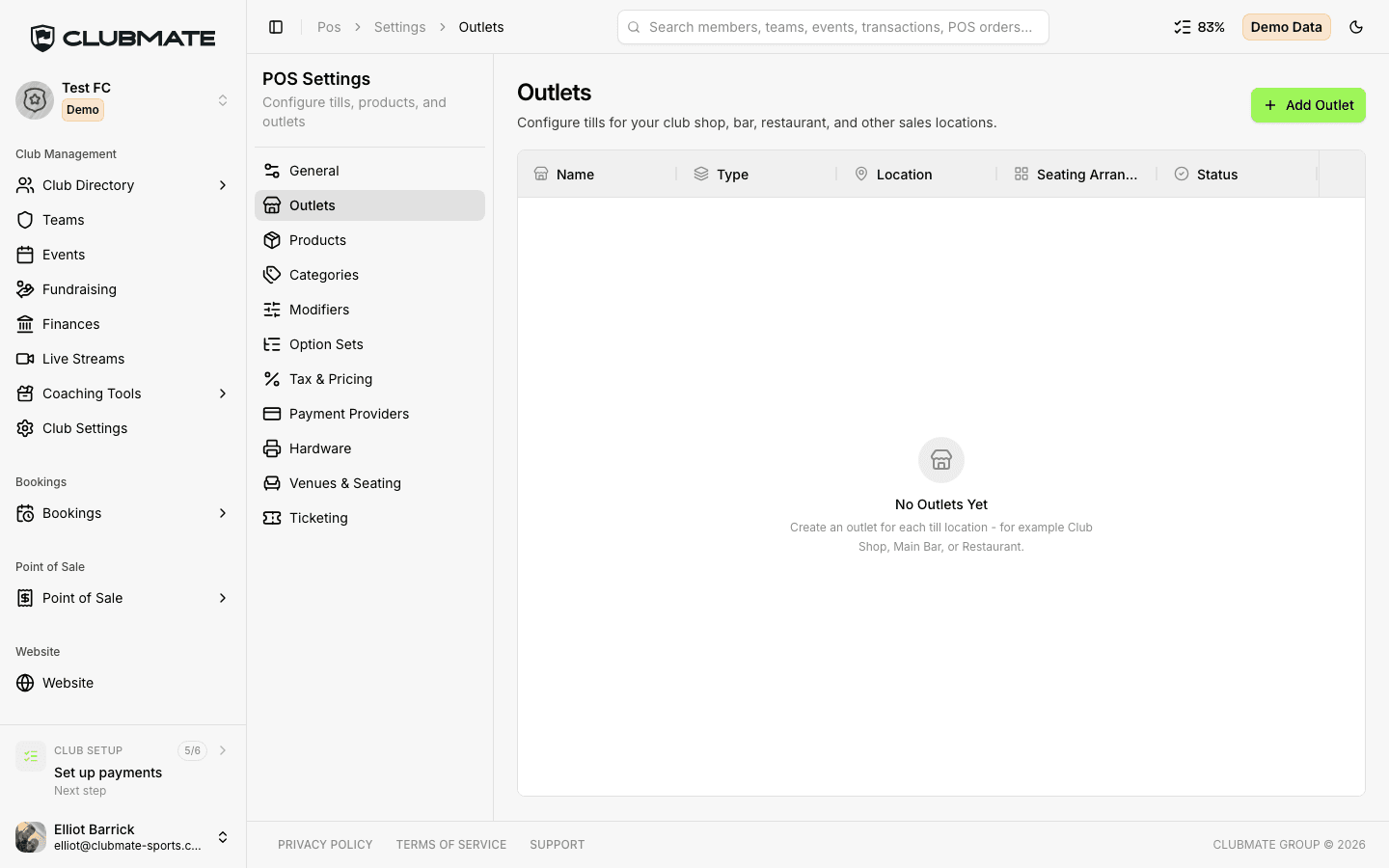Open the Ticketing ticket icon
Screen dimensions: 1389x868
tap(272, 518)
